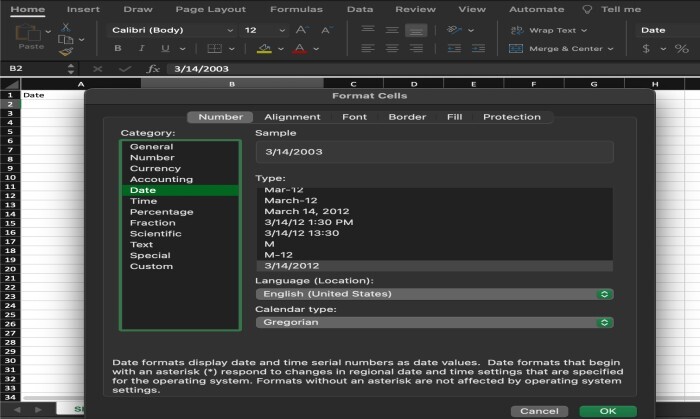Align text left

(x=368, y=48)
